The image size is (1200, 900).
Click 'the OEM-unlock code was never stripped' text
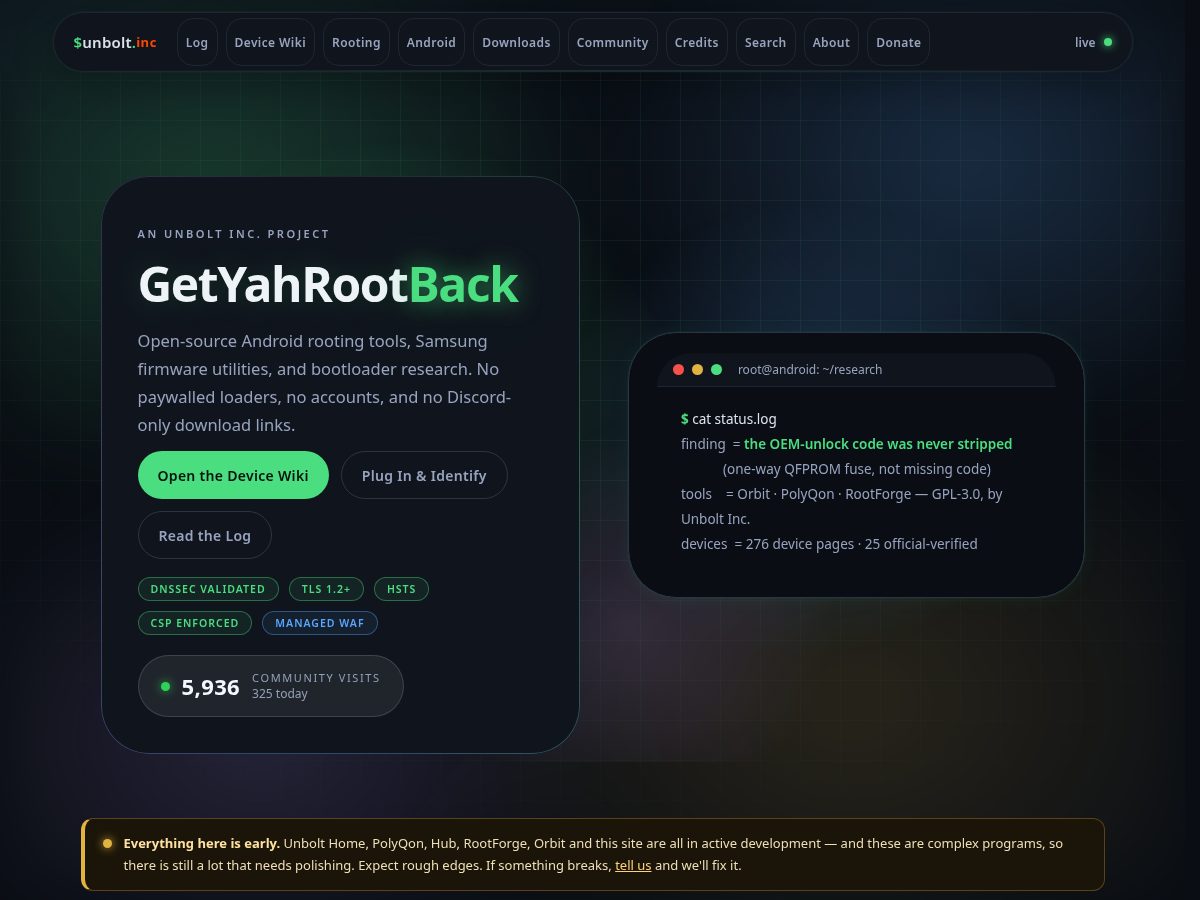tap(878, 444)
